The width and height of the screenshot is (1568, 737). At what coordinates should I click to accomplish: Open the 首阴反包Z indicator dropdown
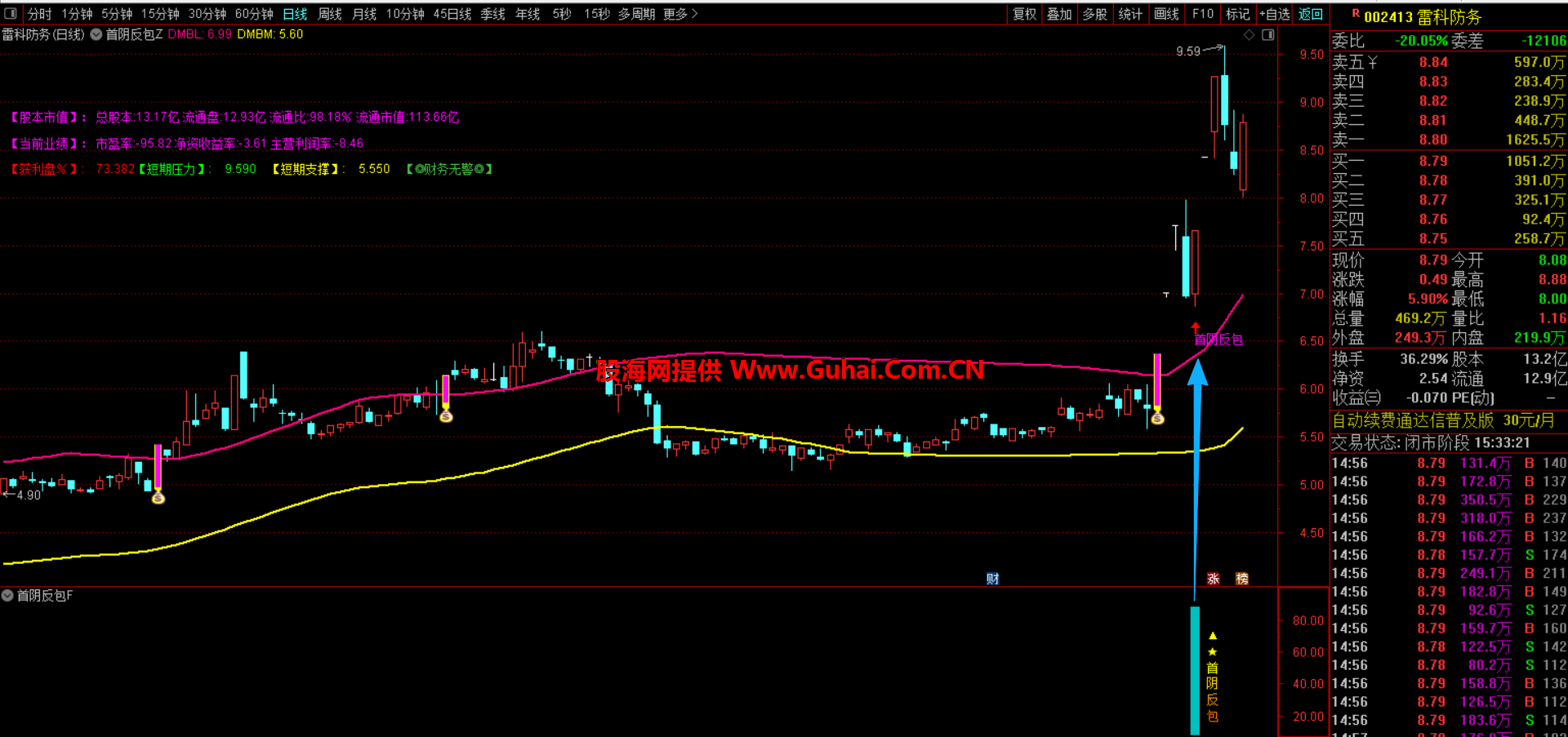96,34
